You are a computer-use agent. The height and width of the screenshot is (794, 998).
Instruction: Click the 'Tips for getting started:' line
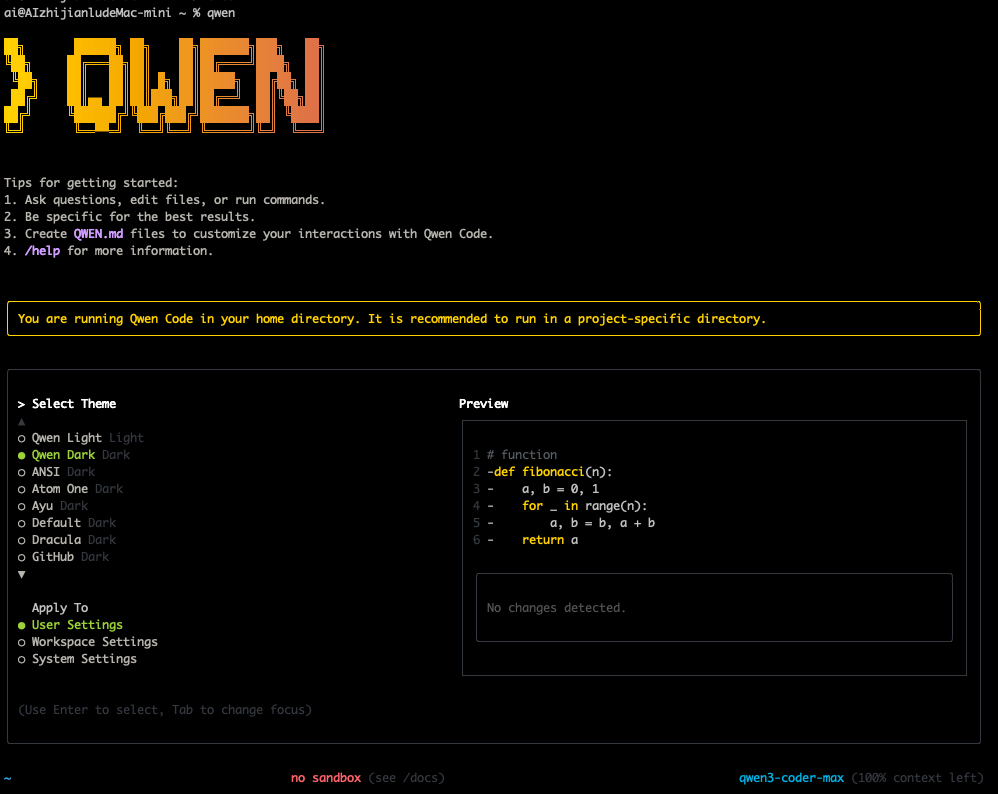[x=91, y=183]
